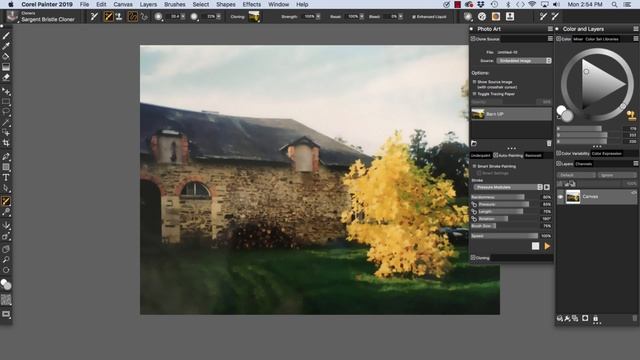Click the open source image folder icon
This screenshot has height=360, width=640.
(474, 143)
